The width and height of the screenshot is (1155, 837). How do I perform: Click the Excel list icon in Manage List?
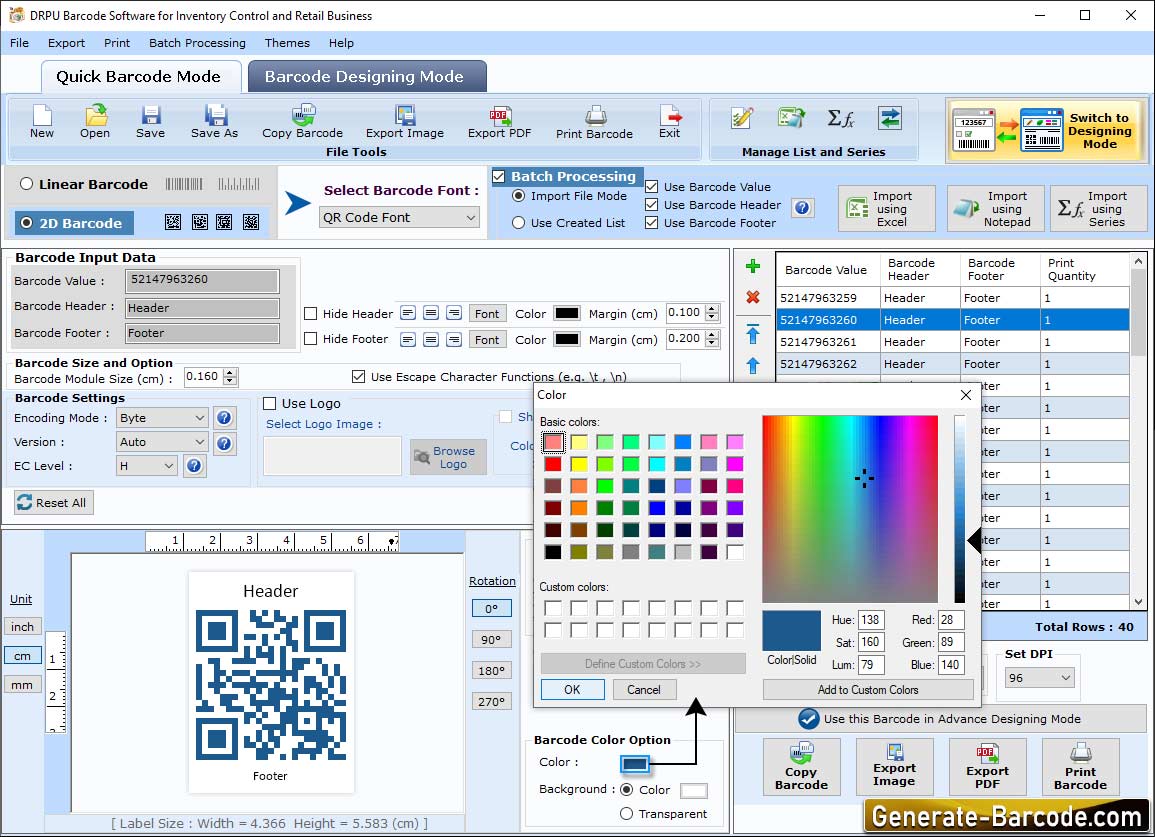pos(791,118)
